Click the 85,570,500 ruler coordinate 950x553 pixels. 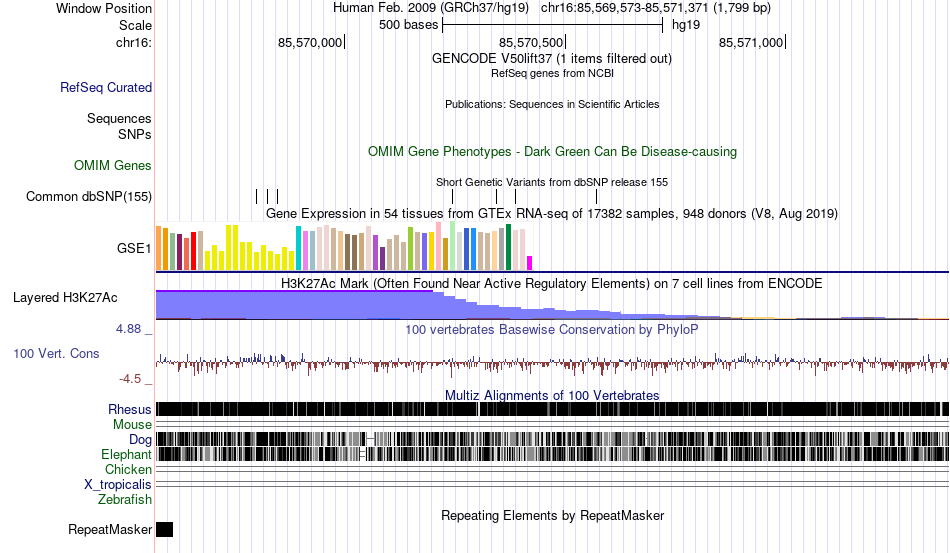531,42
